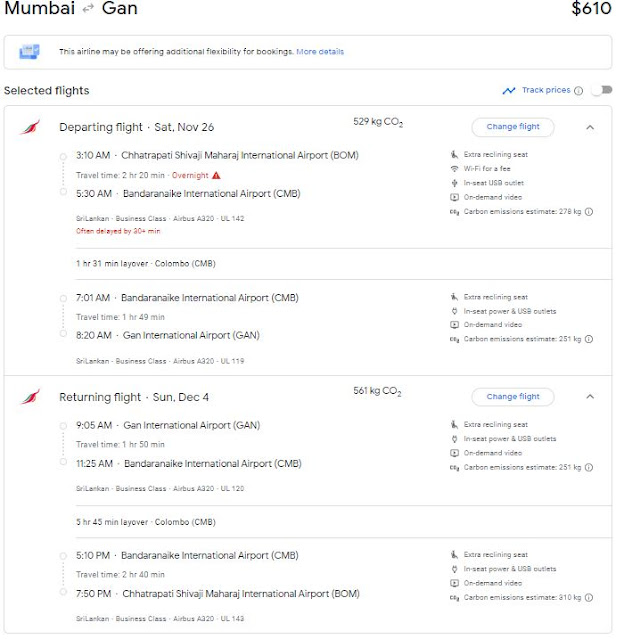The height and width of the screenshot is (639, 624).
Task: Toggle the Track prices switch
Action: click(x=600, y=90)
